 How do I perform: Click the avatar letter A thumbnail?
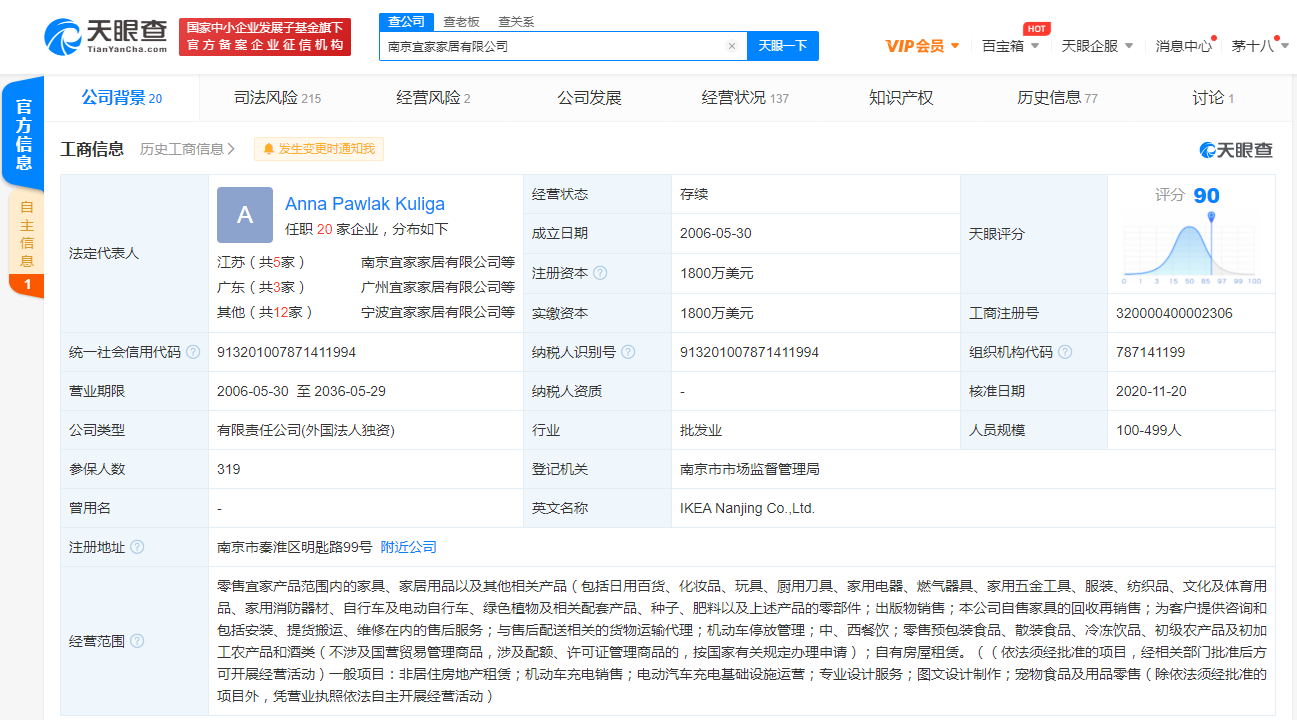coord(245,215)
